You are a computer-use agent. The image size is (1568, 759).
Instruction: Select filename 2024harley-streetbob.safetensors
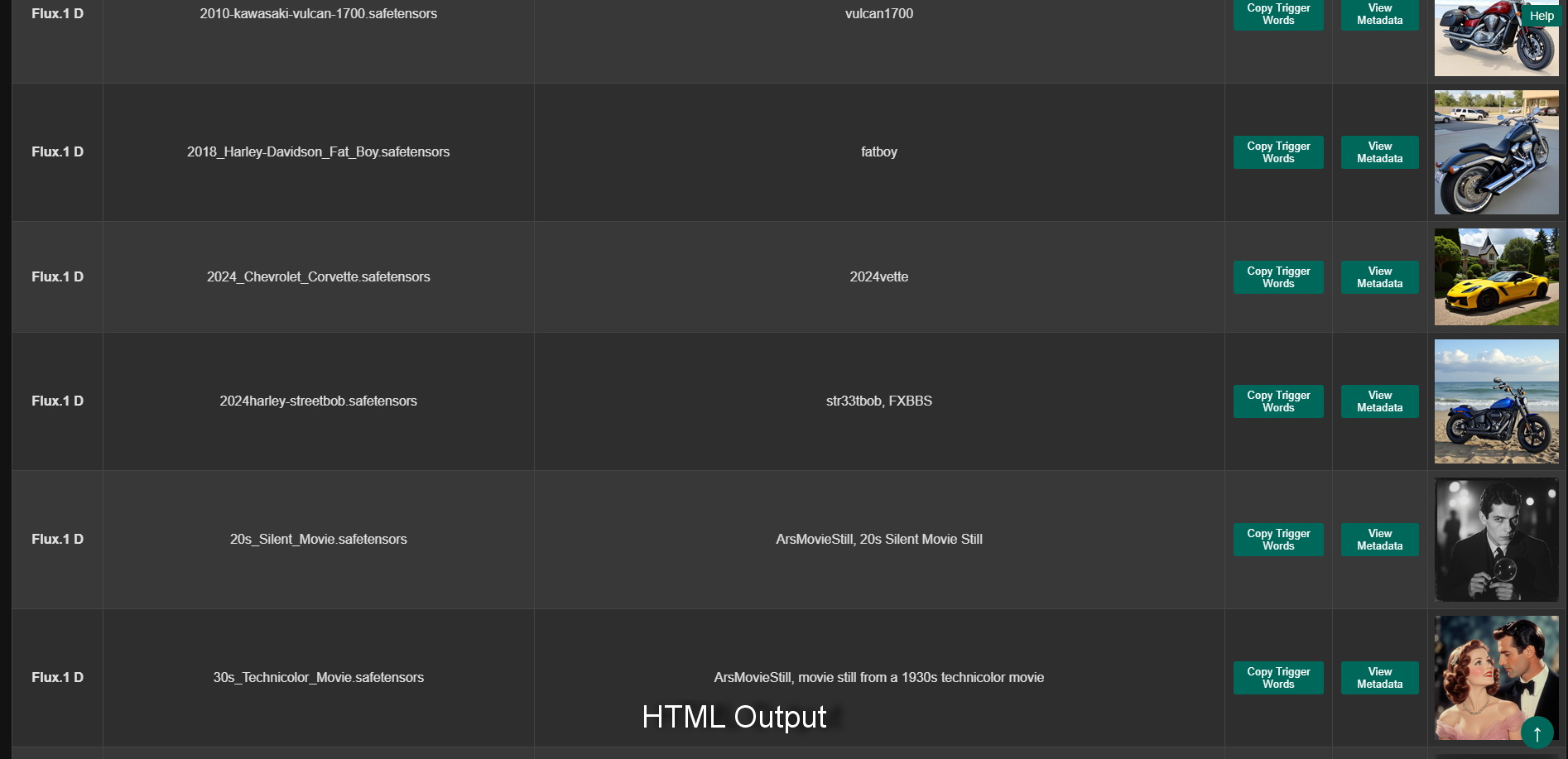point(318,401)
